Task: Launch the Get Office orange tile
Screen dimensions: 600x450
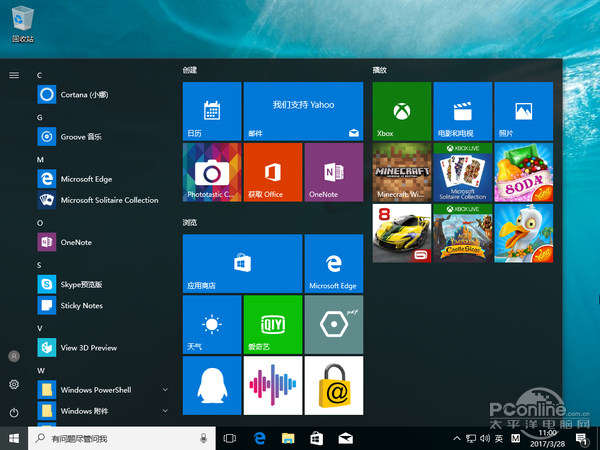Action: 273,172
